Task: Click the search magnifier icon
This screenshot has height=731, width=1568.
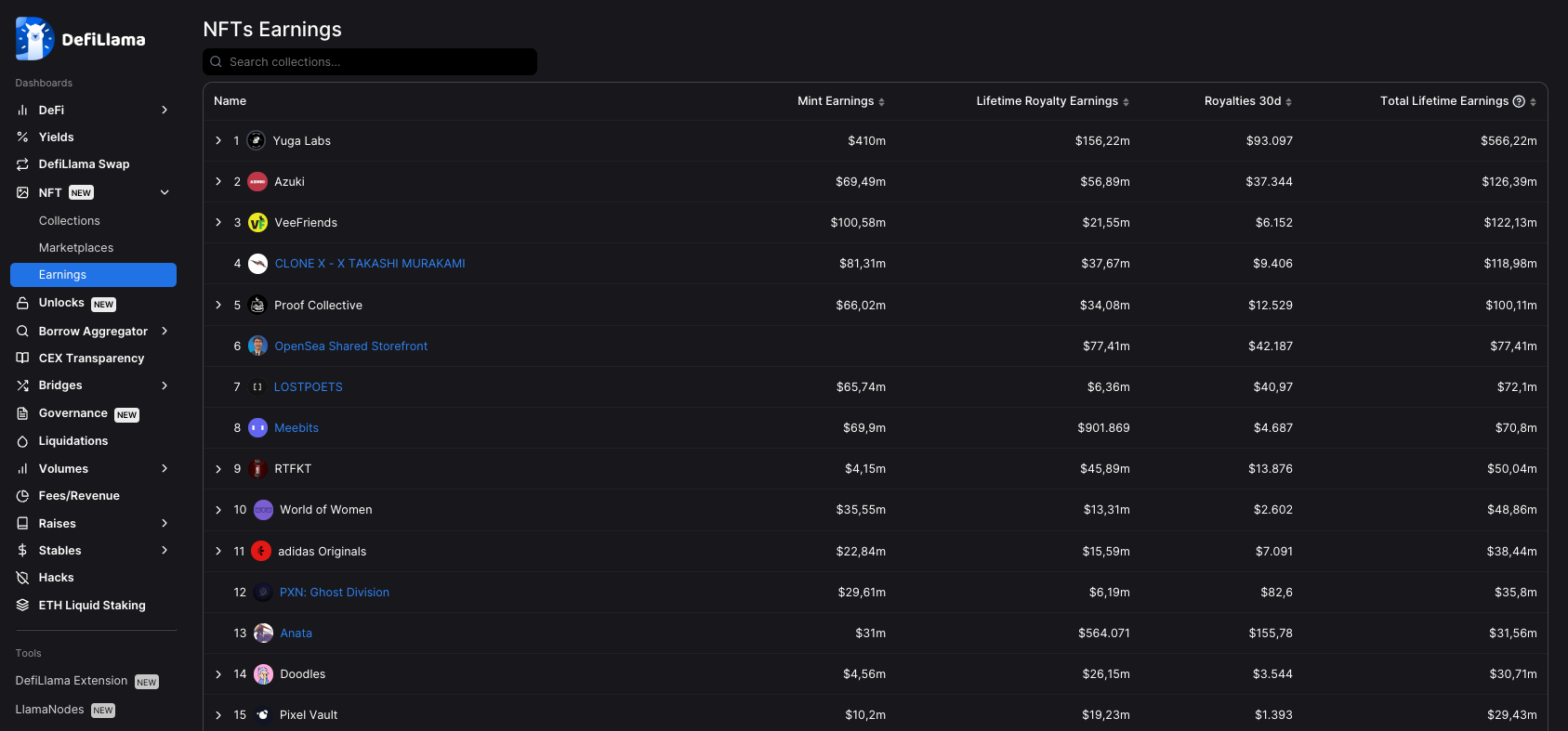Action: click(216, 61)
